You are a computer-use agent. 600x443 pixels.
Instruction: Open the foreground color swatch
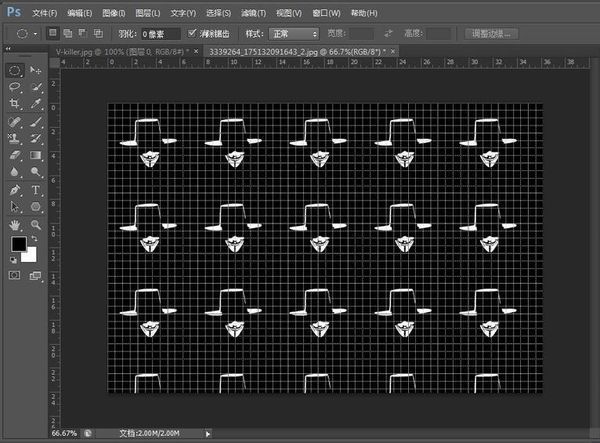18,245
